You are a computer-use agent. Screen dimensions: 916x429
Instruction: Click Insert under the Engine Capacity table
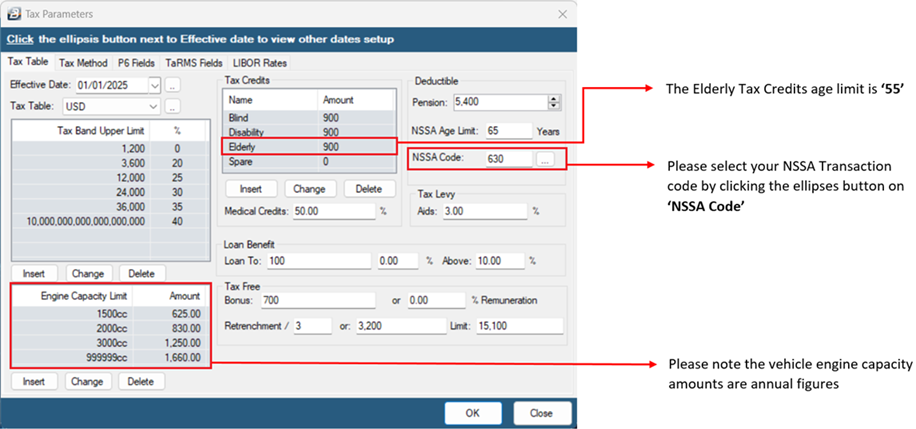(x=33, y=382)
